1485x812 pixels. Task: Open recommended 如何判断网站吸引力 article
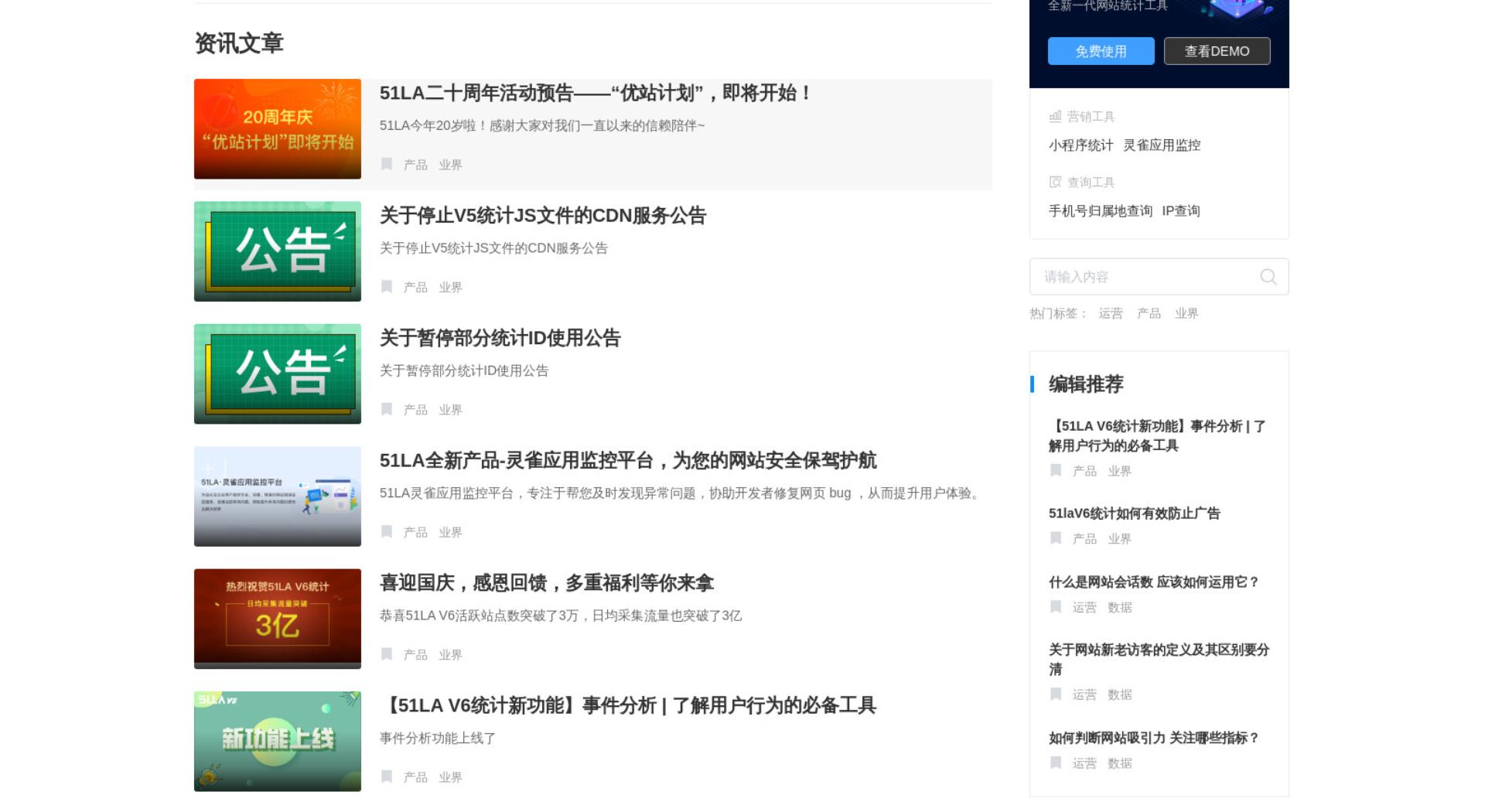tap(1154, 738)
